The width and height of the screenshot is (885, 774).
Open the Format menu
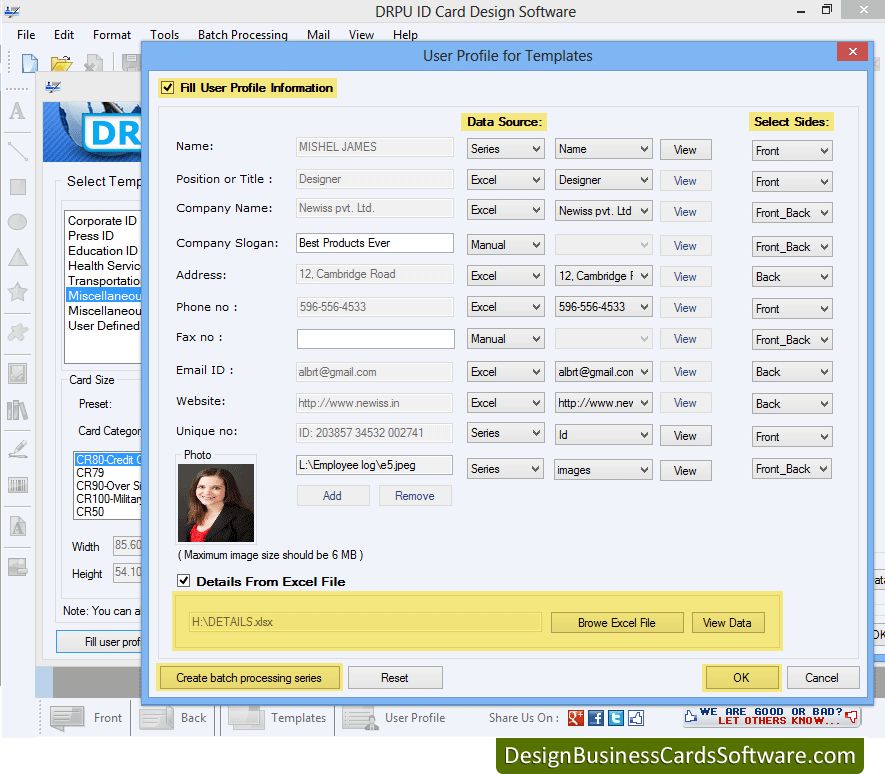[112, 35]
